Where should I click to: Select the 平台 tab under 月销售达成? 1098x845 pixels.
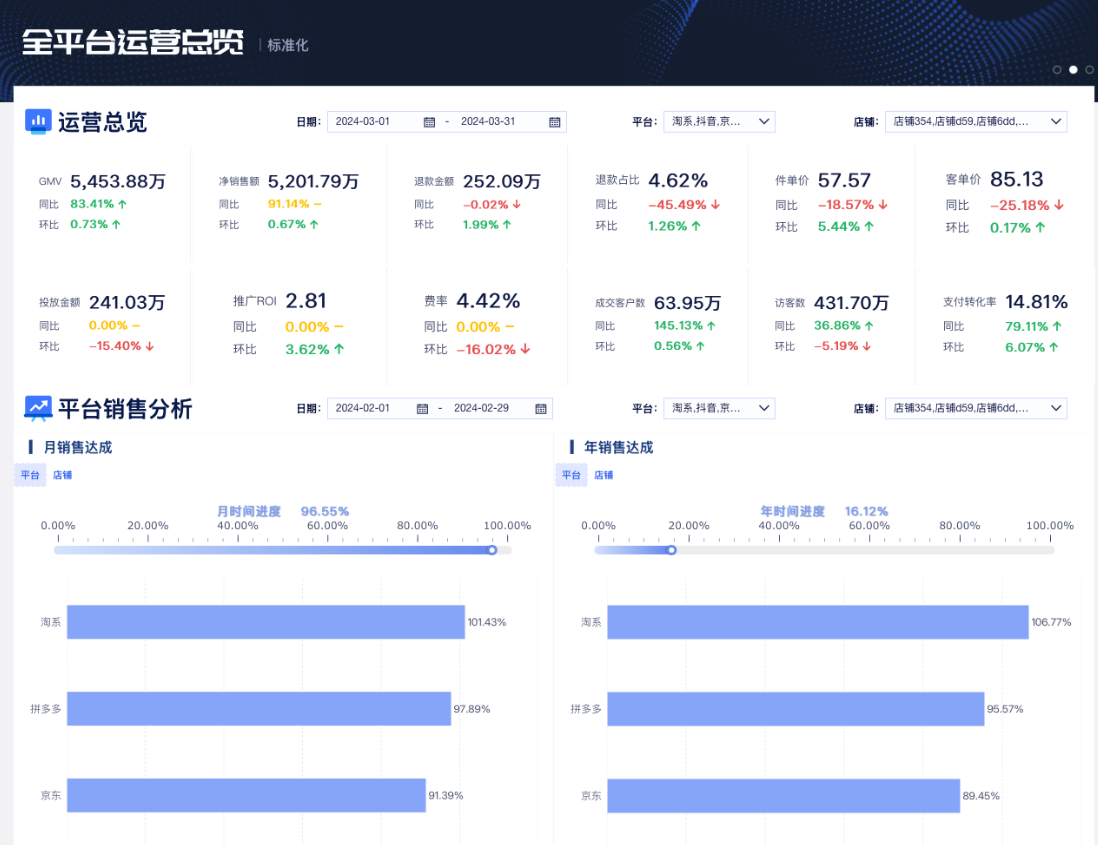point(30,475)
